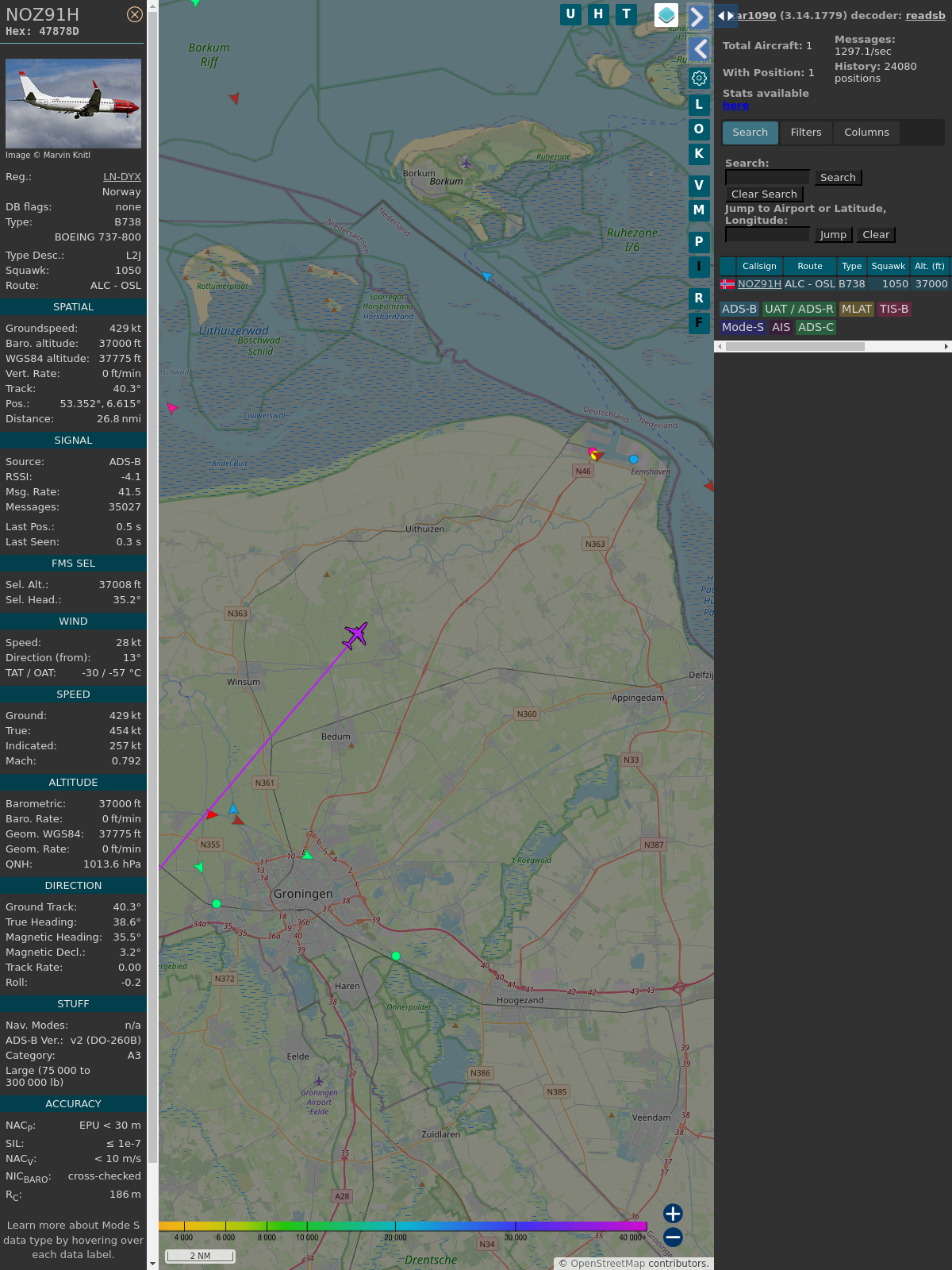952x1270 pixels.
Task: Click the zoom out minus button
Action: click(673, 1237)
